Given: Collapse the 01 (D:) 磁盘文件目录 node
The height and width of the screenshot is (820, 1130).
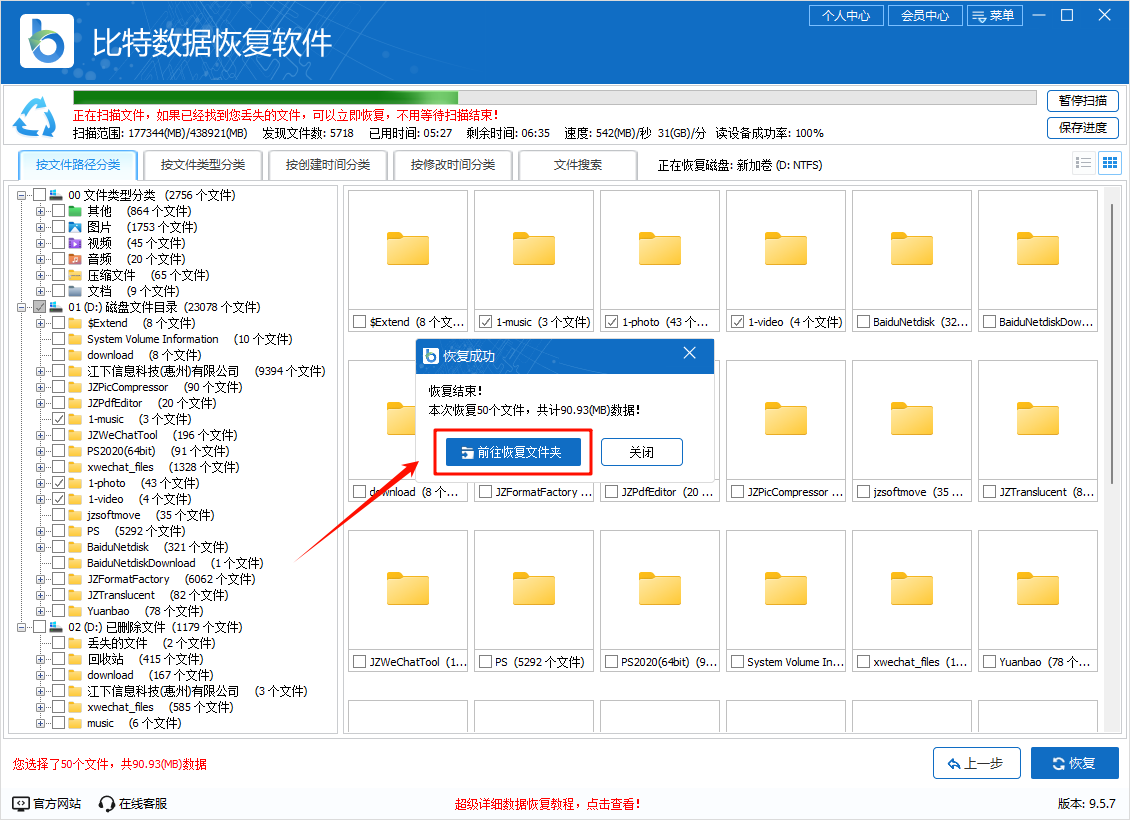Looking at the screenshot, I should click(x=22, y=307).
